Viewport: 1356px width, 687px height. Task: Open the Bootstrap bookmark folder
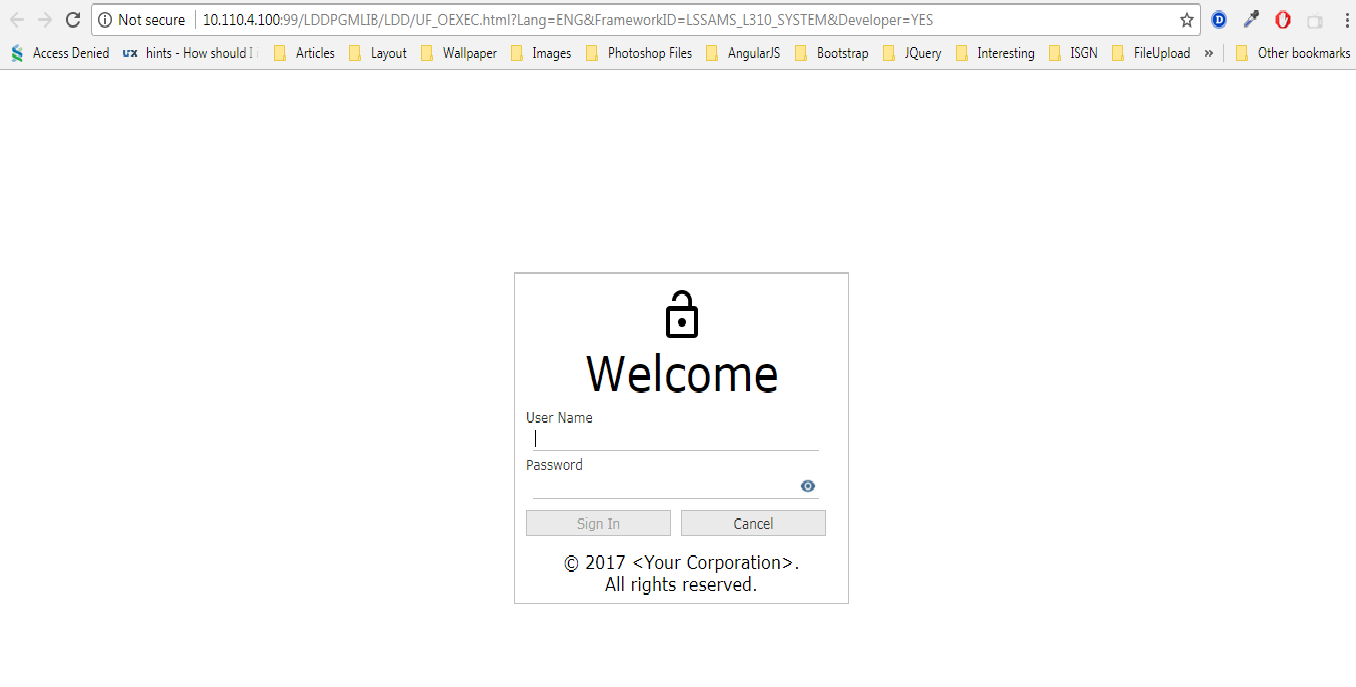click(x=832, y=53)
